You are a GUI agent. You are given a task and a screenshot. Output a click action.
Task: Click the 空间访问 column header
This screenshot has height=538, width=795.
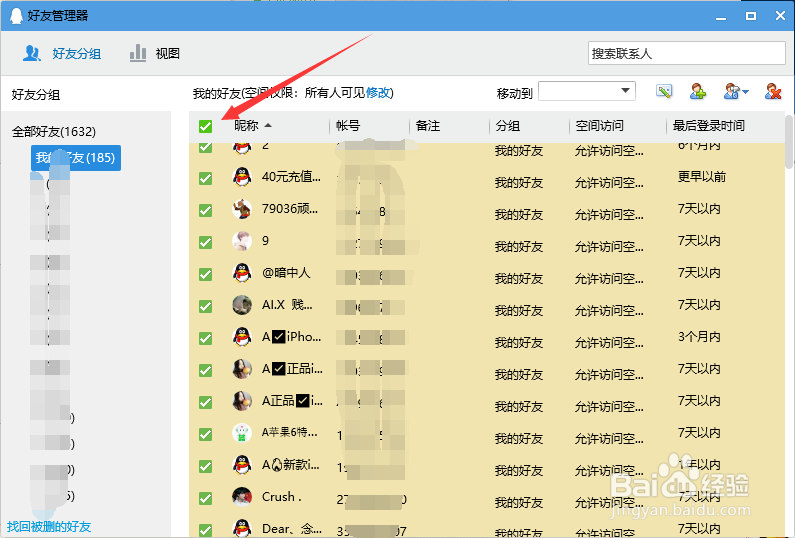(x=599, y=126)
